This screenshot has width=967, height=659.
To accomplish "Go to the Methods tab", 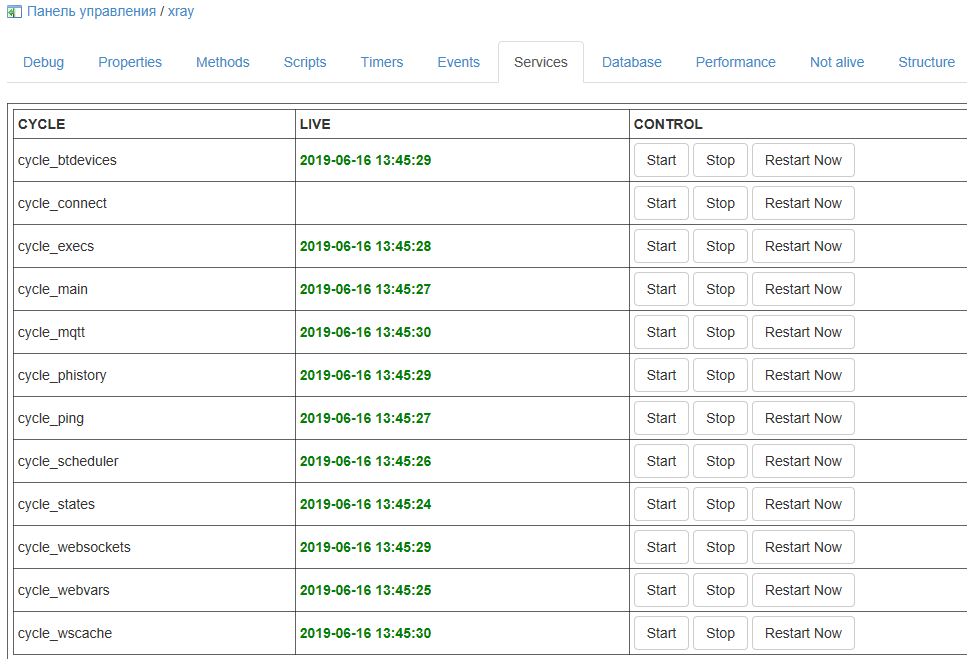I will 223,62.
